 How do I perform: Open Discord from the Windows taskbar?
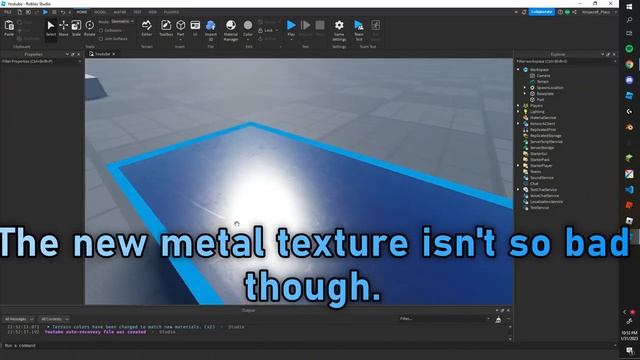coord(629,80)
